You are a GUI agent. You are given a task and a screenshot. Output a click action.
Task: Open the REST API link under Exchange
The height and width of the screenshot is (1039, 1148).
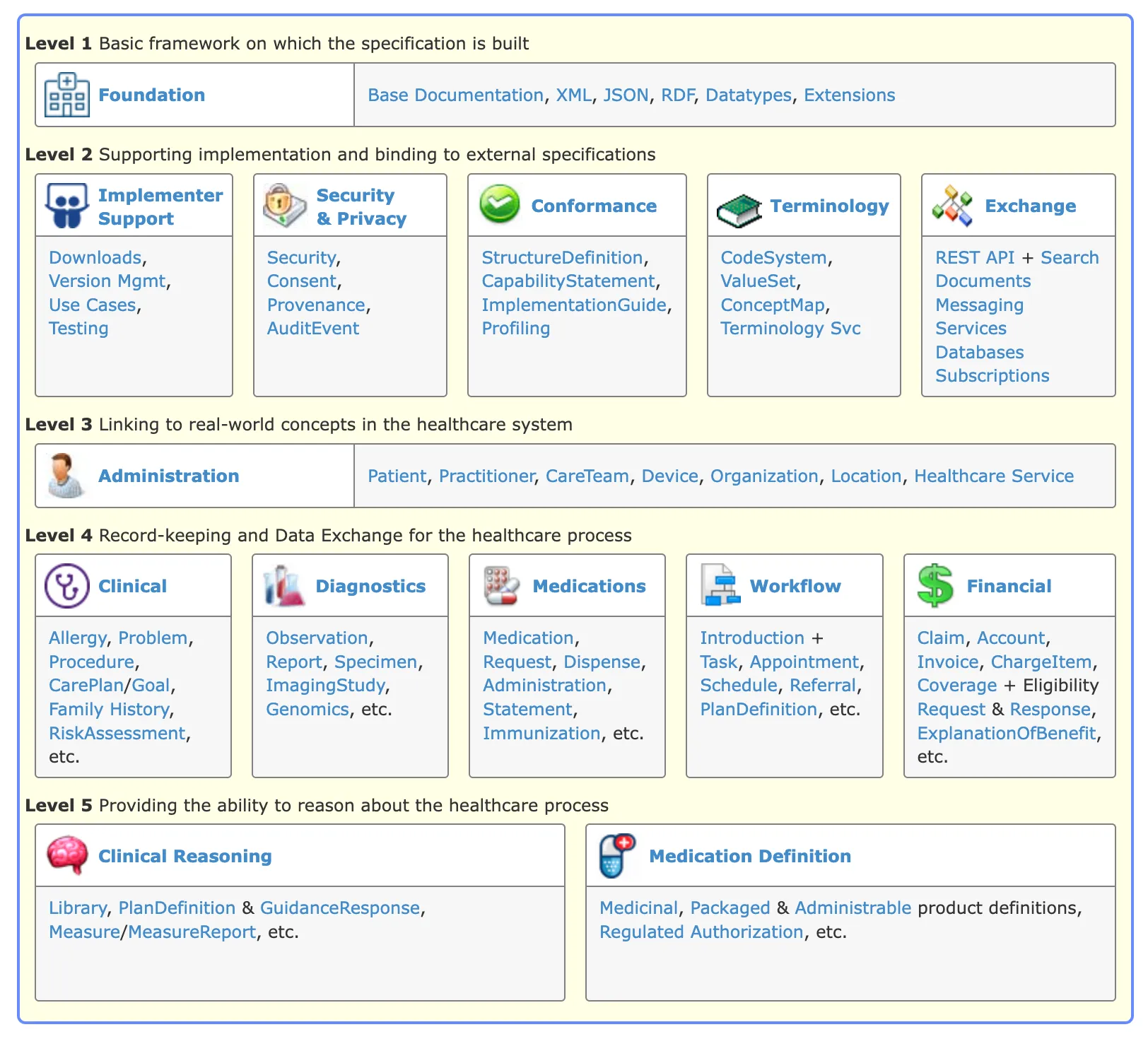[x=975, y=257]
